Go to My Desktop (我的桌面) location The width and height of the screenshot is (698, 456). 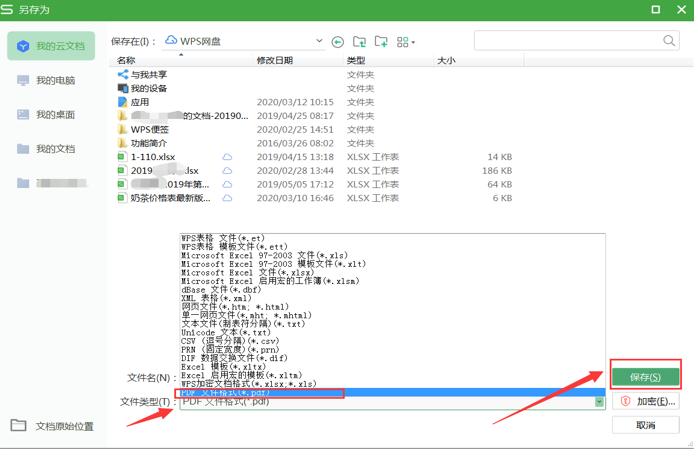(46, 115)
